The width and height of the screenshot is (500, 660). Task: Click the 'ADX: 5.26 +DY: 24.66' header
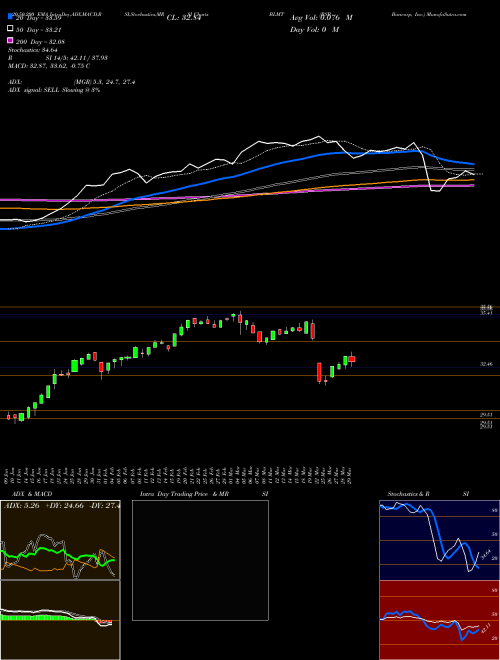coord(44,505)
